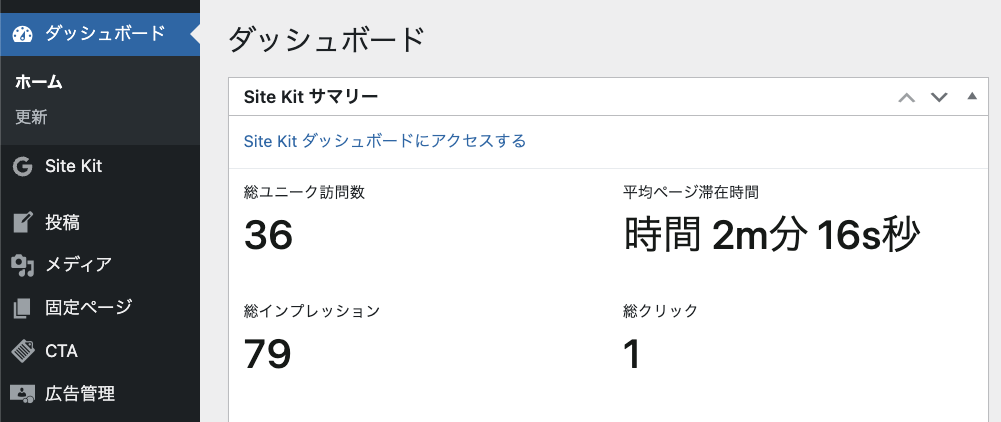Click the tag icon beside CTA
This screenshot has width=1001, height=422.
(x=23, y=351)
